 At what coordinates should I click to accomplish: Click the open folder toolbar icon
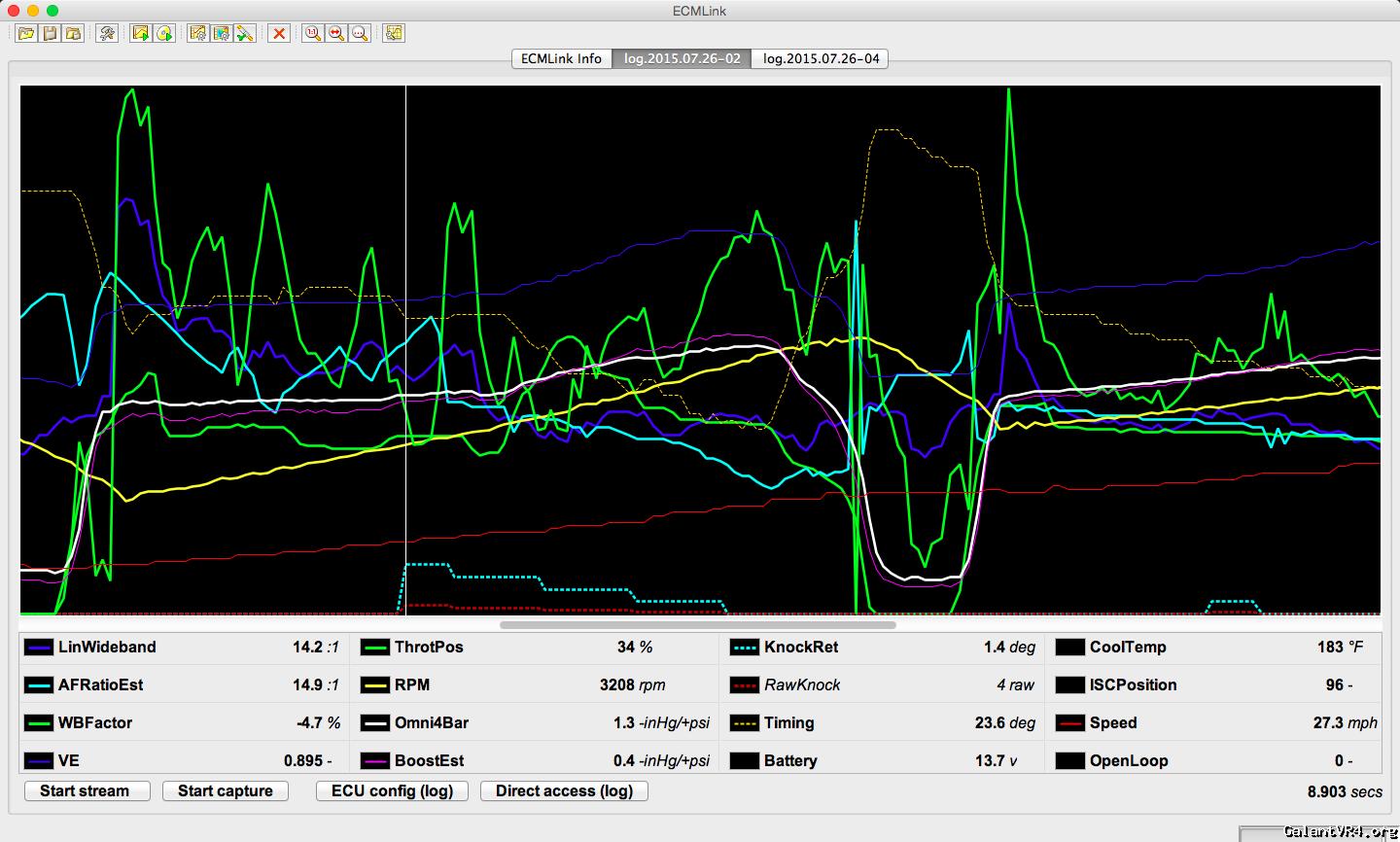26,33
